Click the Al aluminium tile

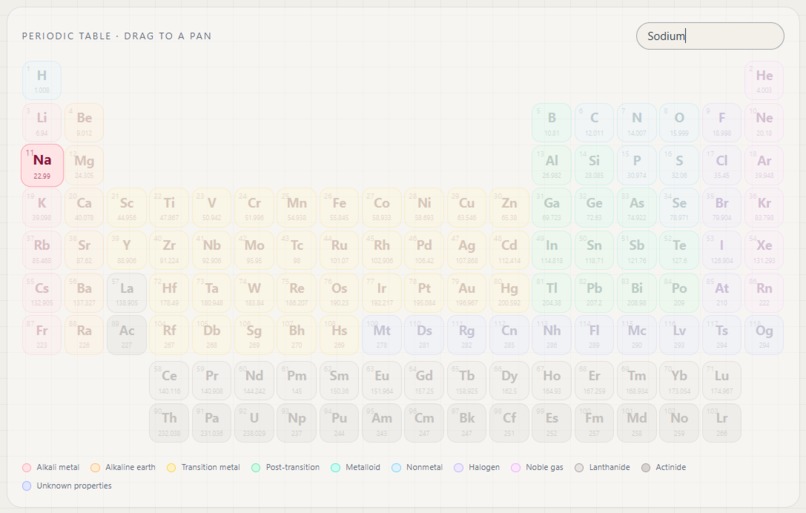coord(552,166)
